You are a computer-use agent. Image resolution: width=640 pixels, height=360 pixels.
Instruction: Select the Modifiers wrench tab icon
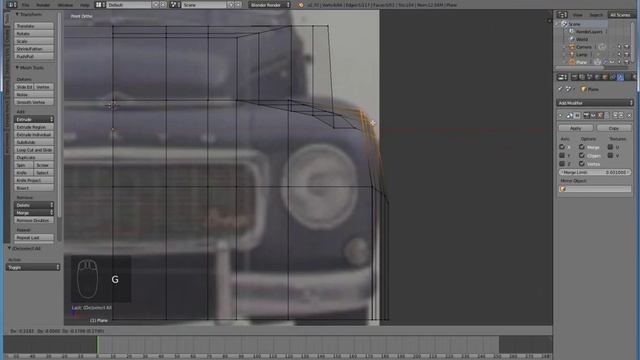[x=620, y=77]
